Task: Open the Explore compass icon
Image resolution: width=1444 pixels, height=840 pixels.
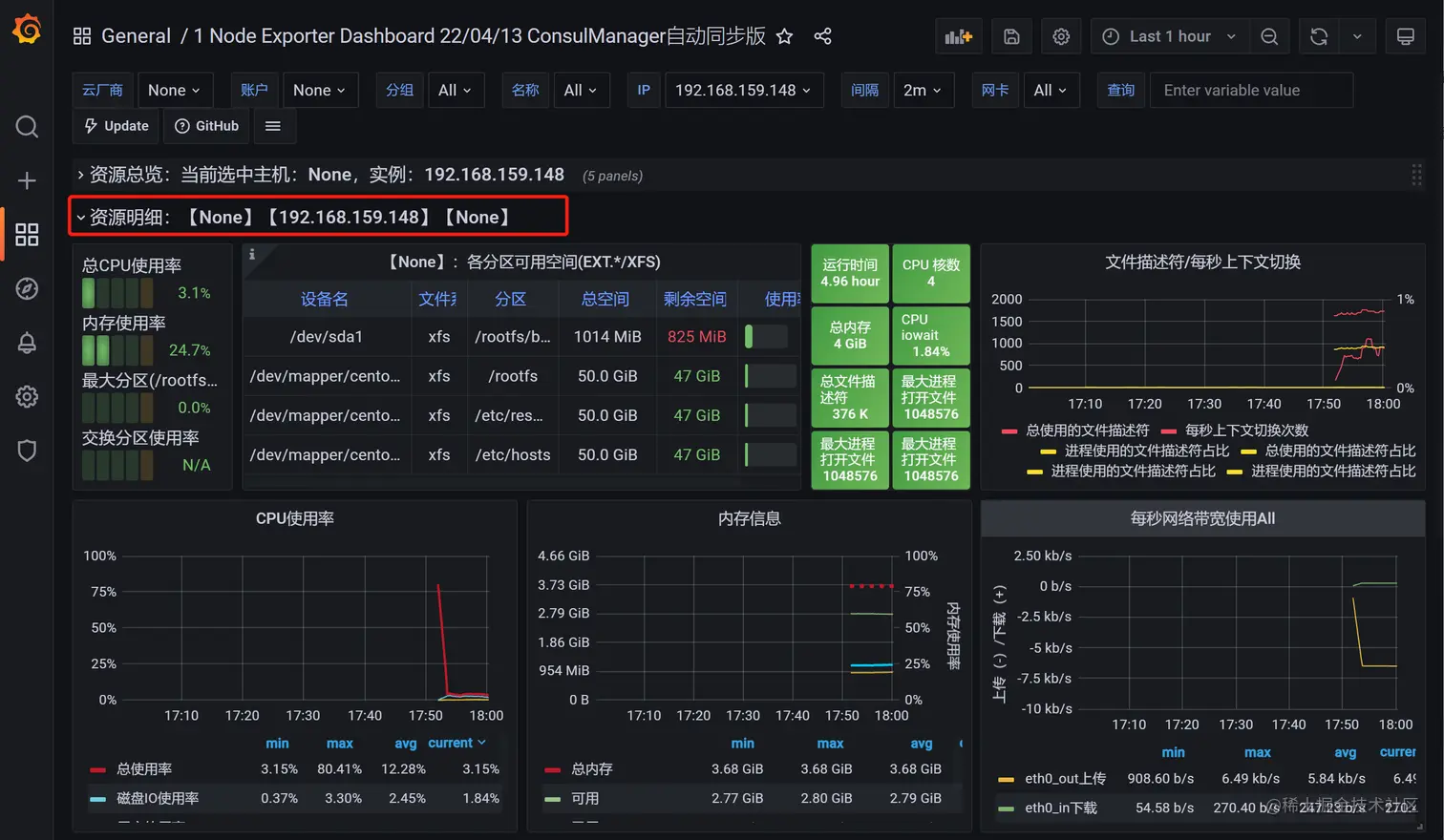Action: click(27, 288)
